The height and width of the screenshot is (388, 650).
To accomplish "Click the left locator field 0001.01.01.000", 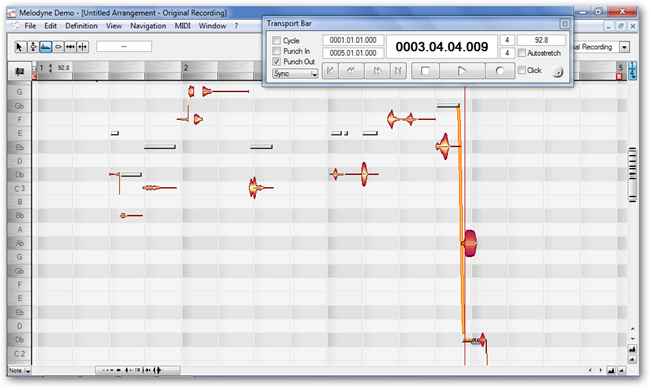I will [x=353, y=40].
